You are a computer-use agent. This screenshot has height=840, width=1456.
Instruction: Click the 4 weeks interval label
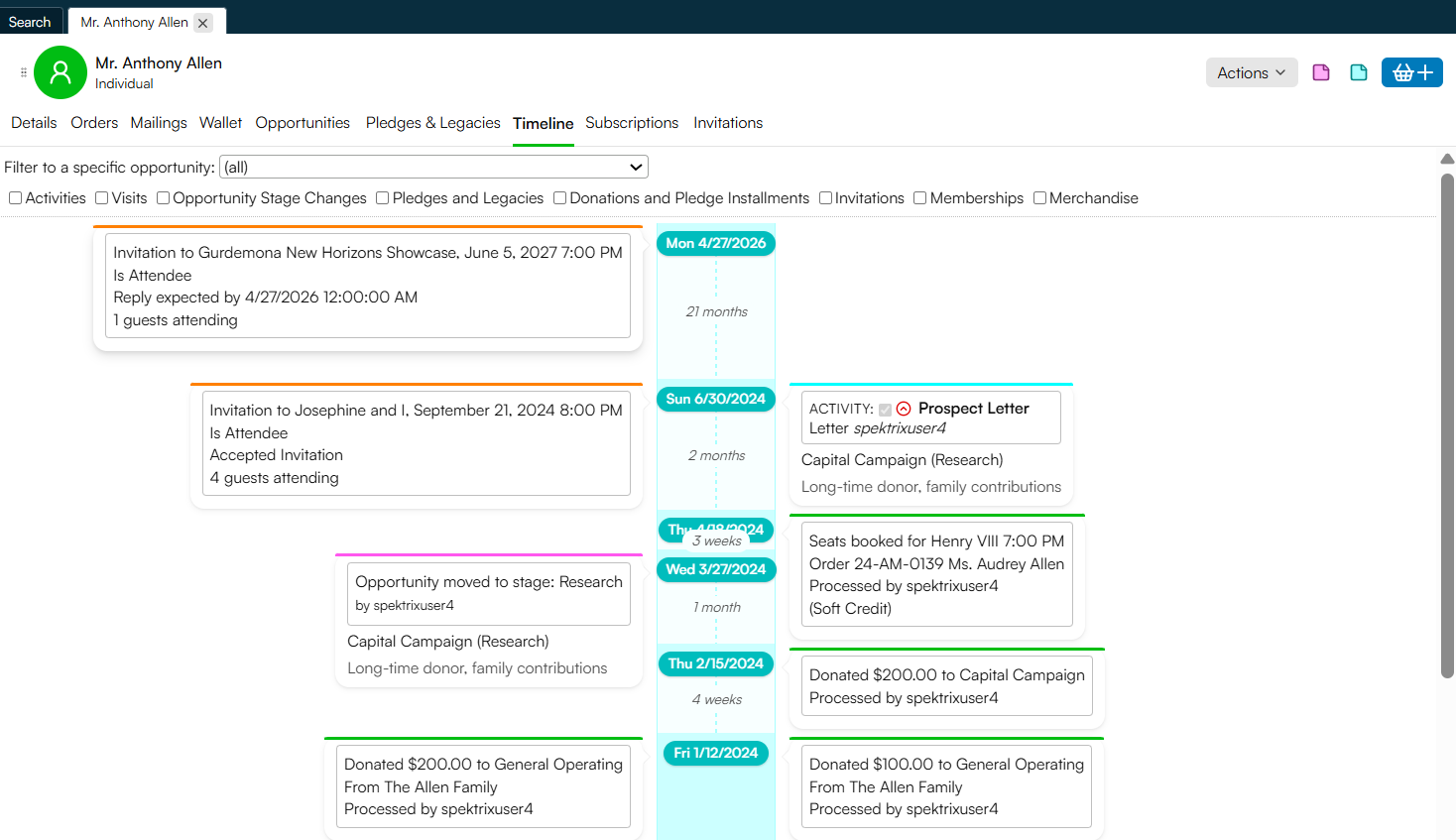[x=716, y=699]
